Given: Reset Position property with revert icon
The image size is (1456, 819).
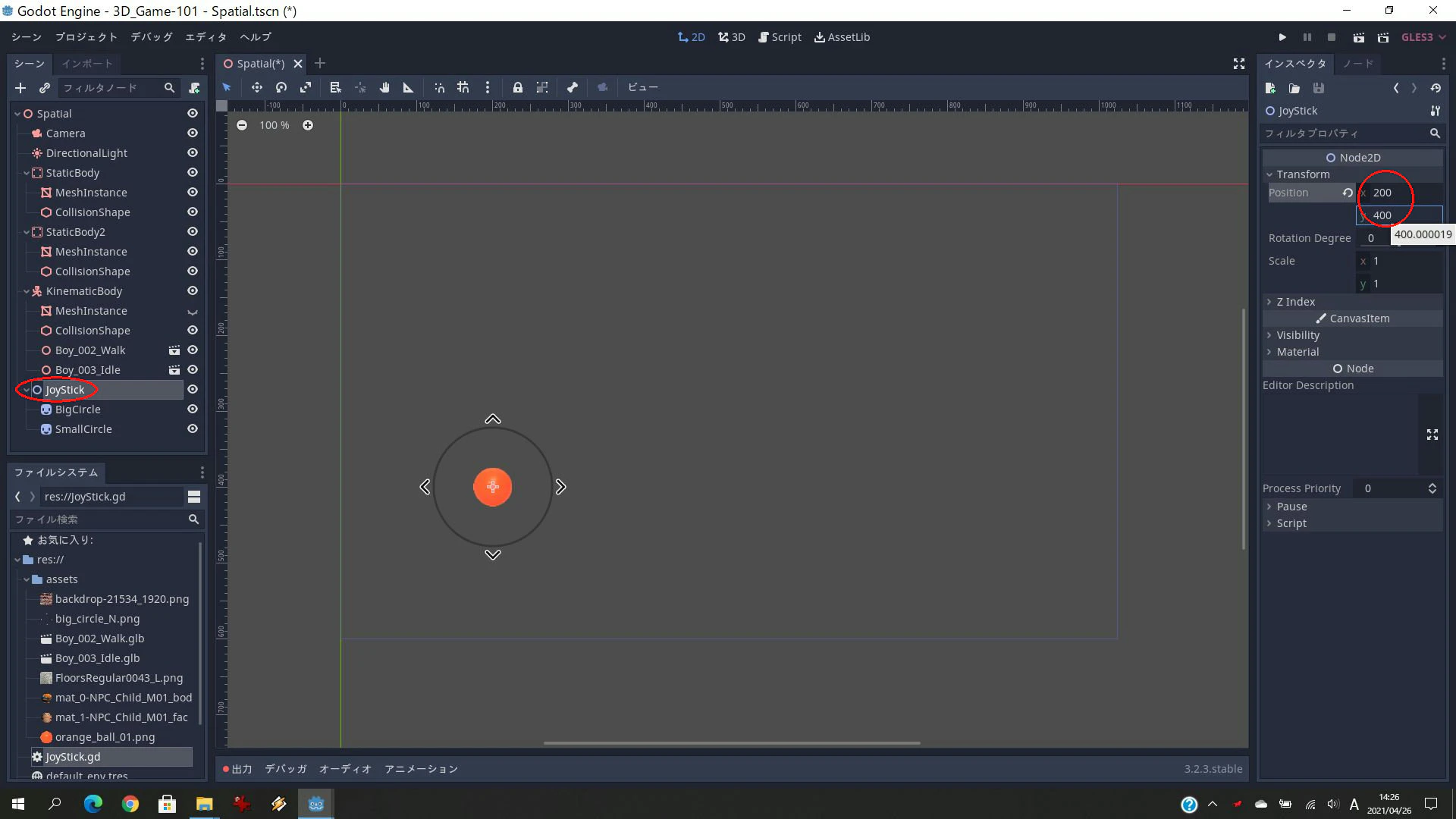Looking at the screenshot, I should pyautogui.click(x=1348, y=193).
